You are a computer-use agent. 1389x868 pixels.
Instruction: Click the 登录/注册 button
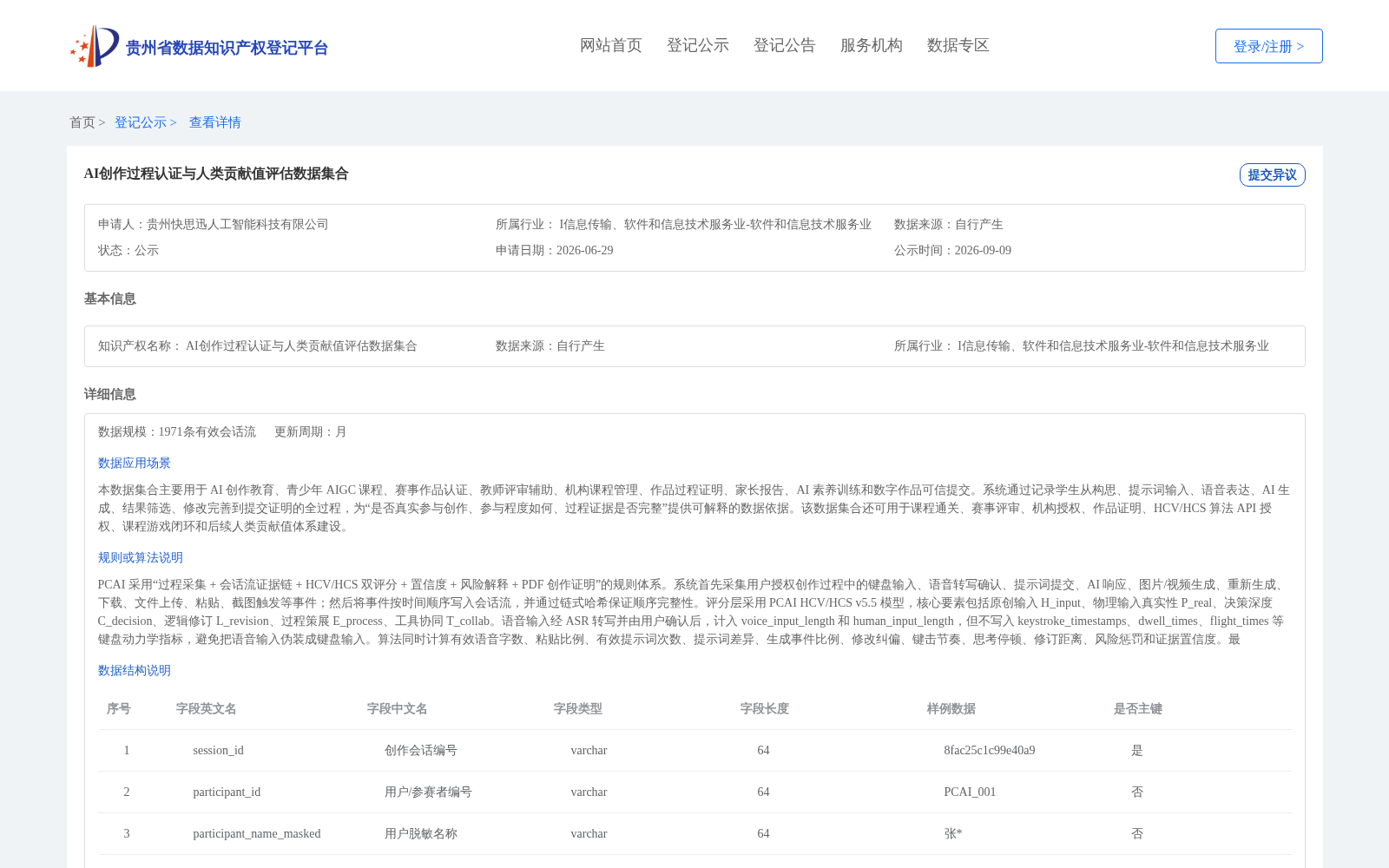coord(1268,46)
